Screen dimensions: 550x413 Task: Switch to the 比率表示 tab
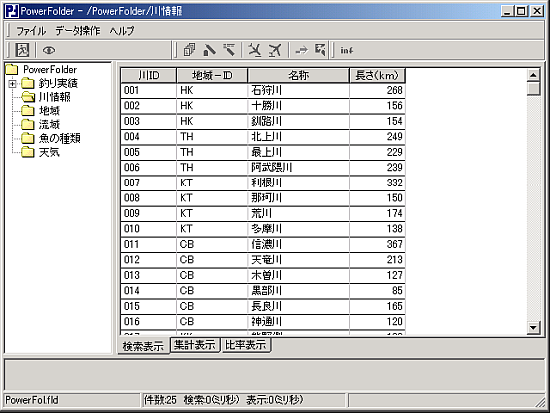tap(246, 345)
